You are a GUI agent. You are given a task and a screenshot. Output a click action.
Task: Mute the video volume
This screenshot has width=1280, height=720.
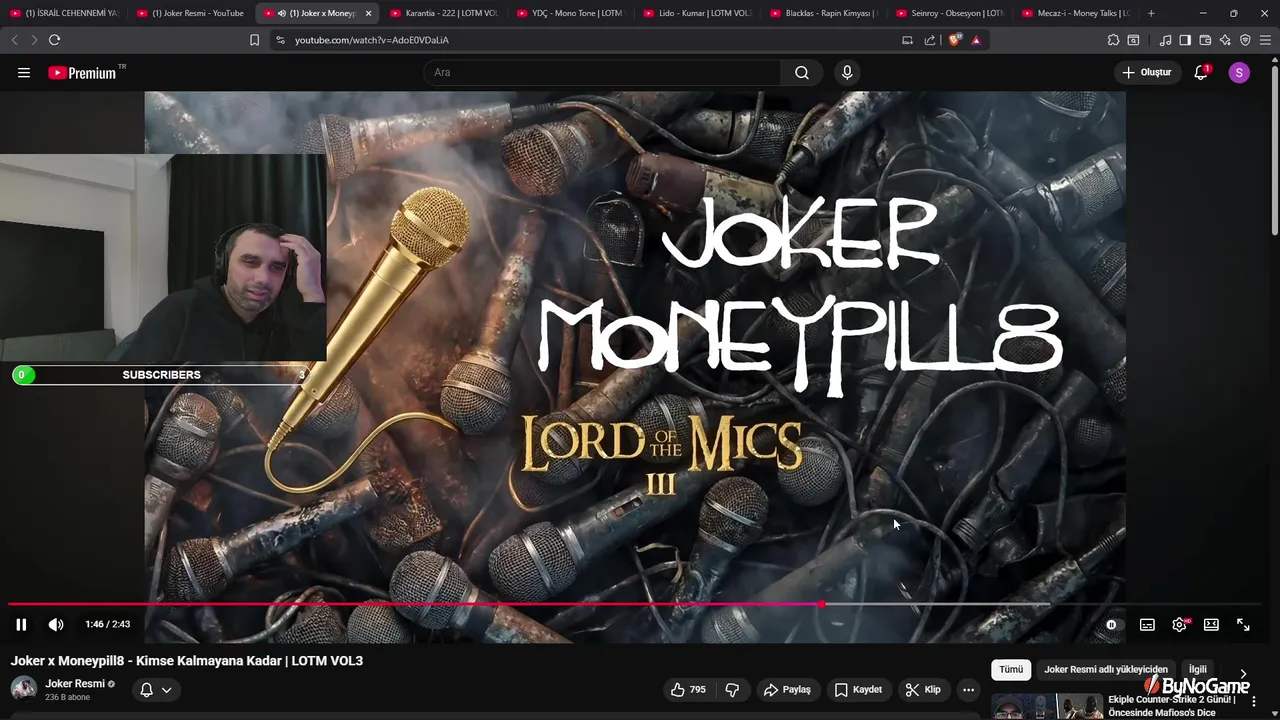click(56, 624)
